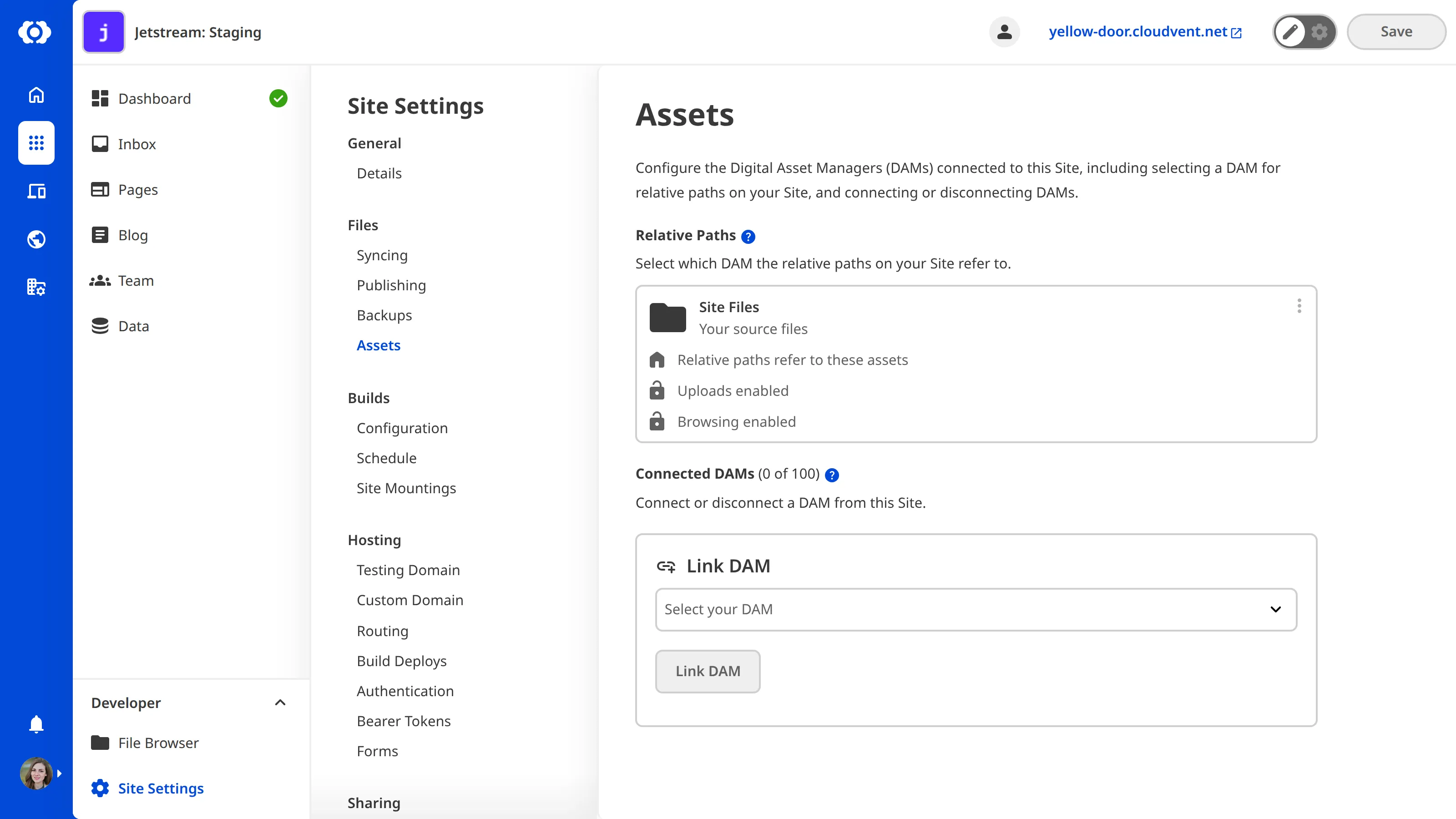This screenshot has height=819, width=1456.
Task: Open the Bearer Tokens settings page
Action: [404, 721]
